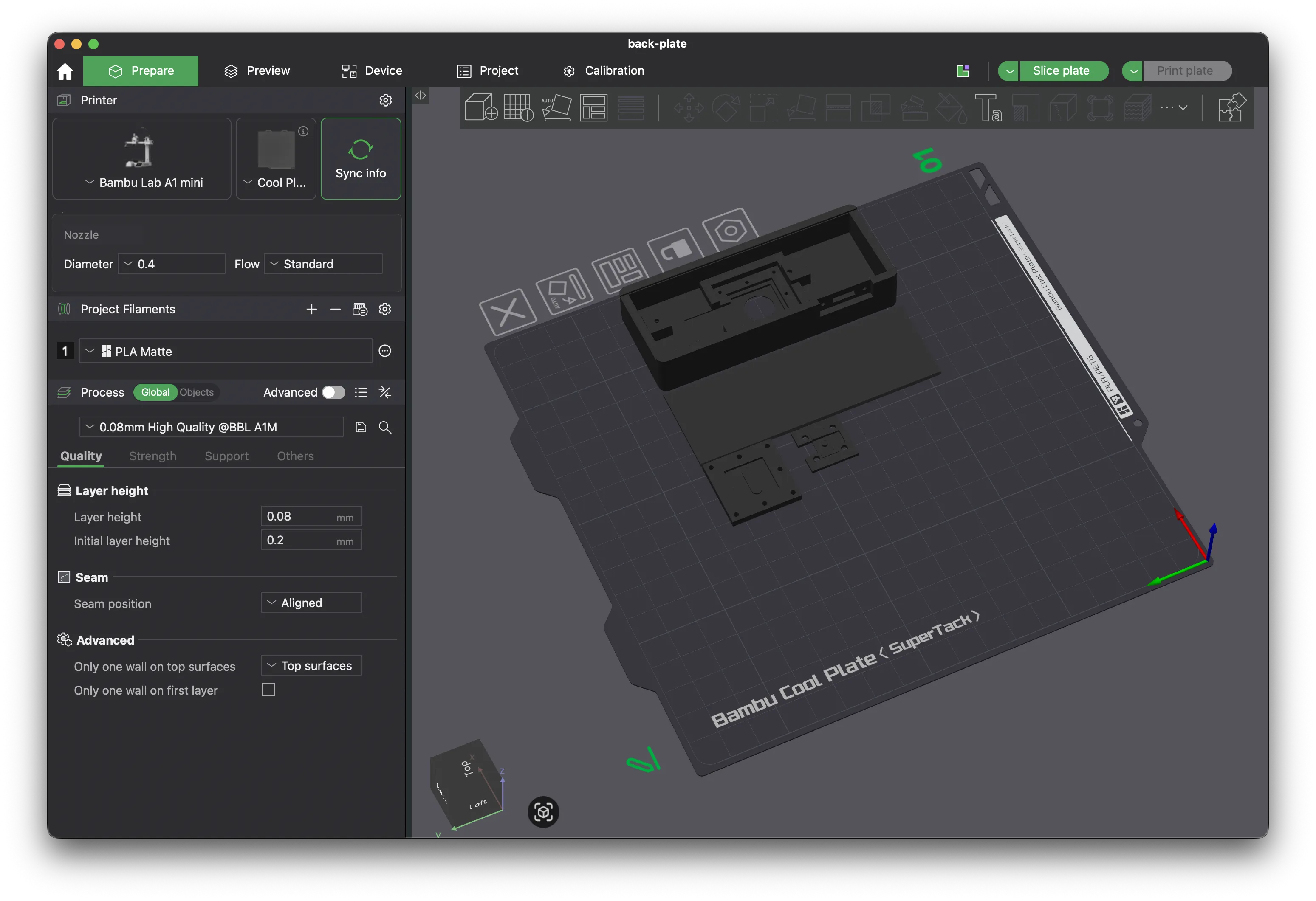Click the Arrange all objects icon

tap(593, 107)
